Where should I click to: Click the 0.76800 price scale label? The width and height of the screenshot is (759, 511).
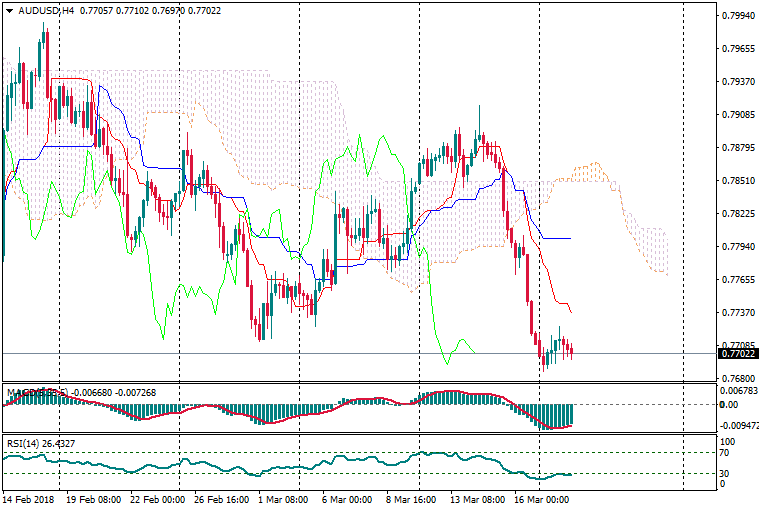click(738, 378)
